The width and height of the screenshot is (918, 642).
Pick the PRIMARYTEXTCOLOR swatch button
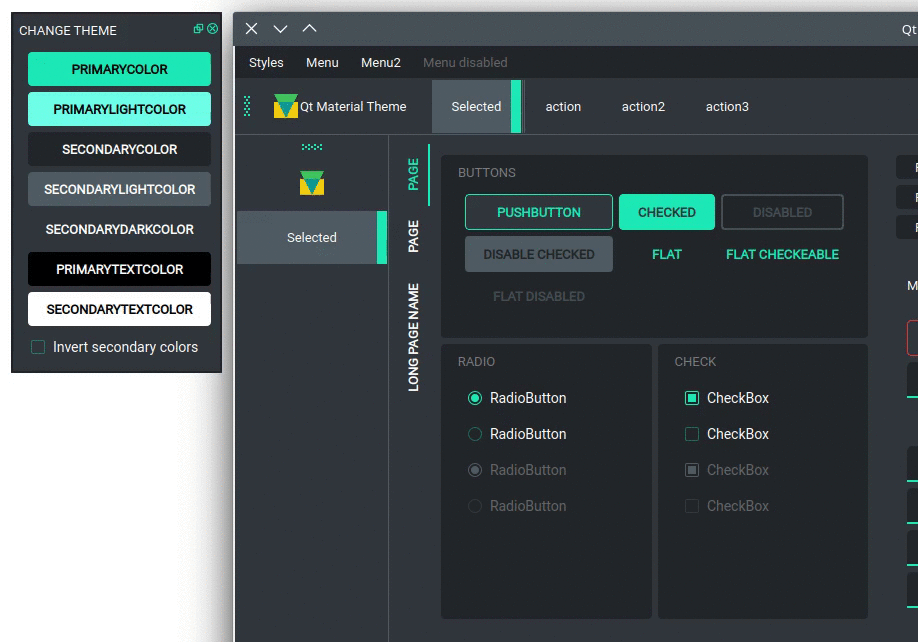click(119, 269)
